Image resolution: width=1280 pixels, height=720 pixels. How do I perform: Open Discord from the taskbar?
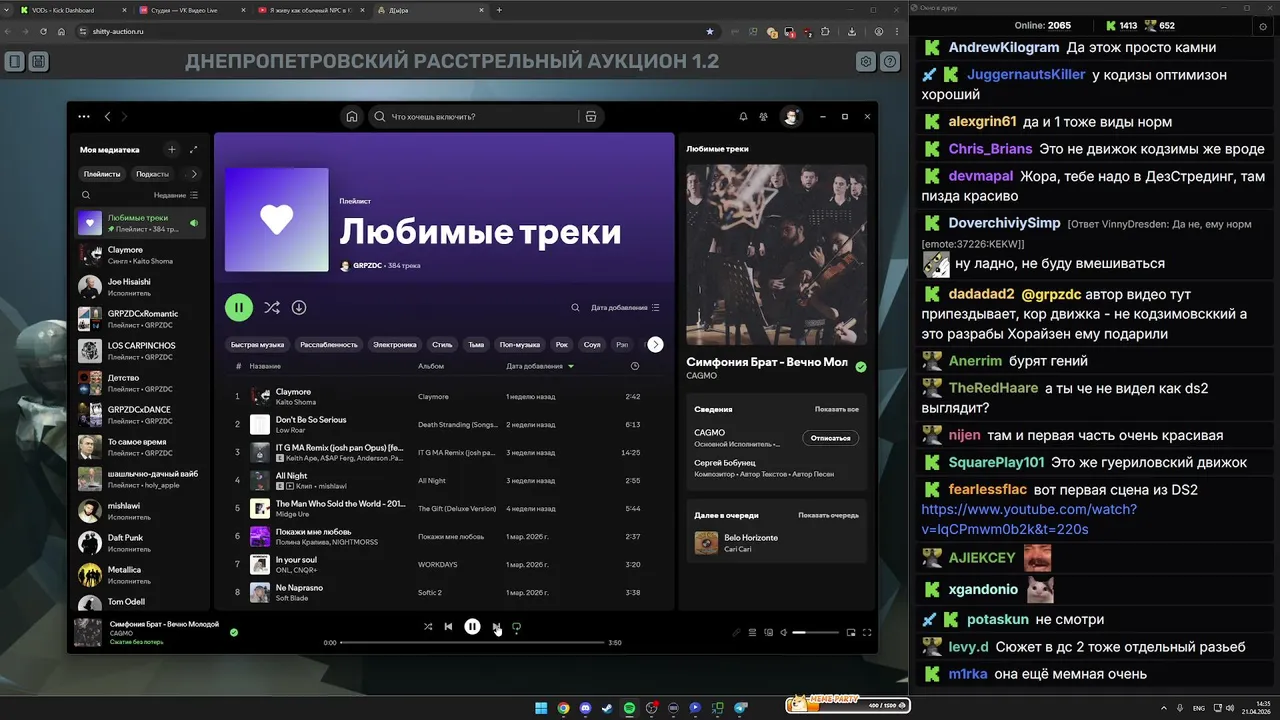585,708
